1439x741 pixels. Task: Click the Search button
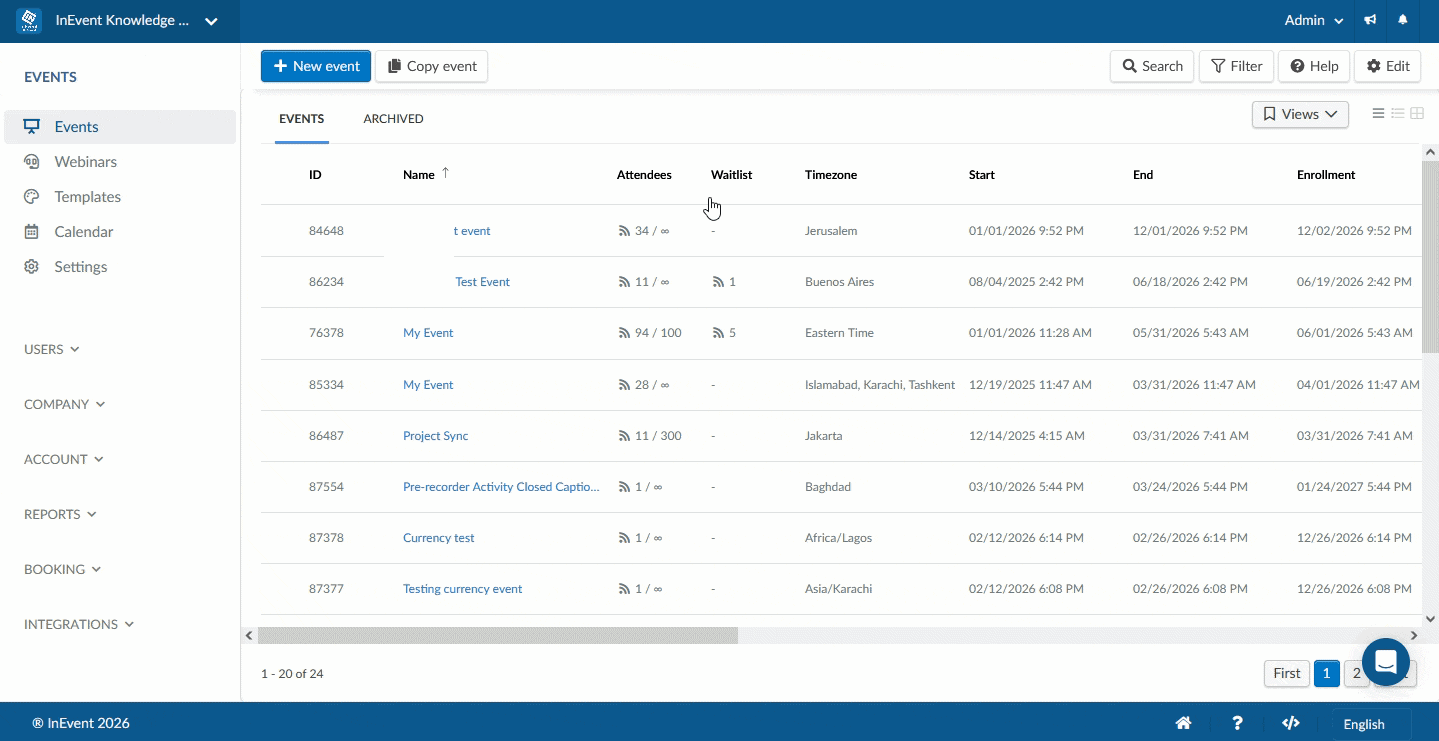[x=1152, y=66]
